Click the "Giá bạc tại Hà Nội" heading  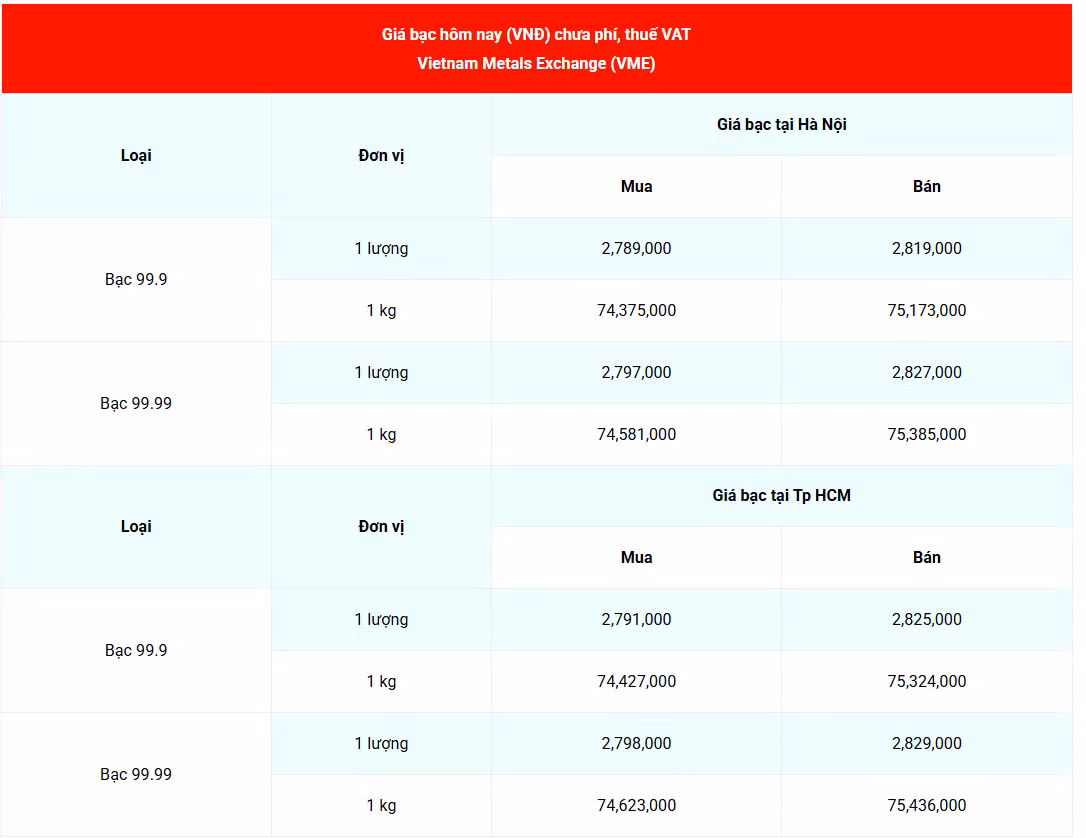point(781,125)
